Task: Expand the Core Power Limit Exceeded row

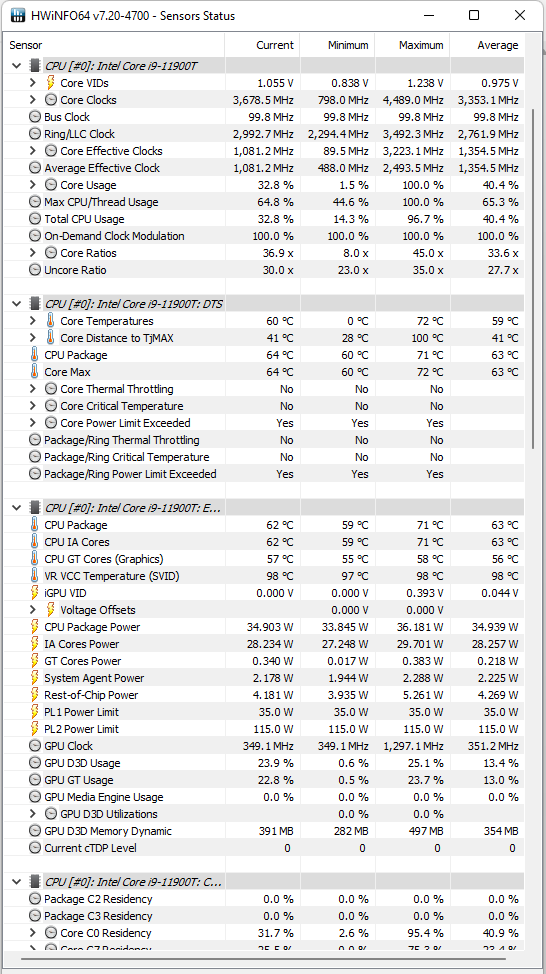Action: pyautogui.click(x=33, y=423)
